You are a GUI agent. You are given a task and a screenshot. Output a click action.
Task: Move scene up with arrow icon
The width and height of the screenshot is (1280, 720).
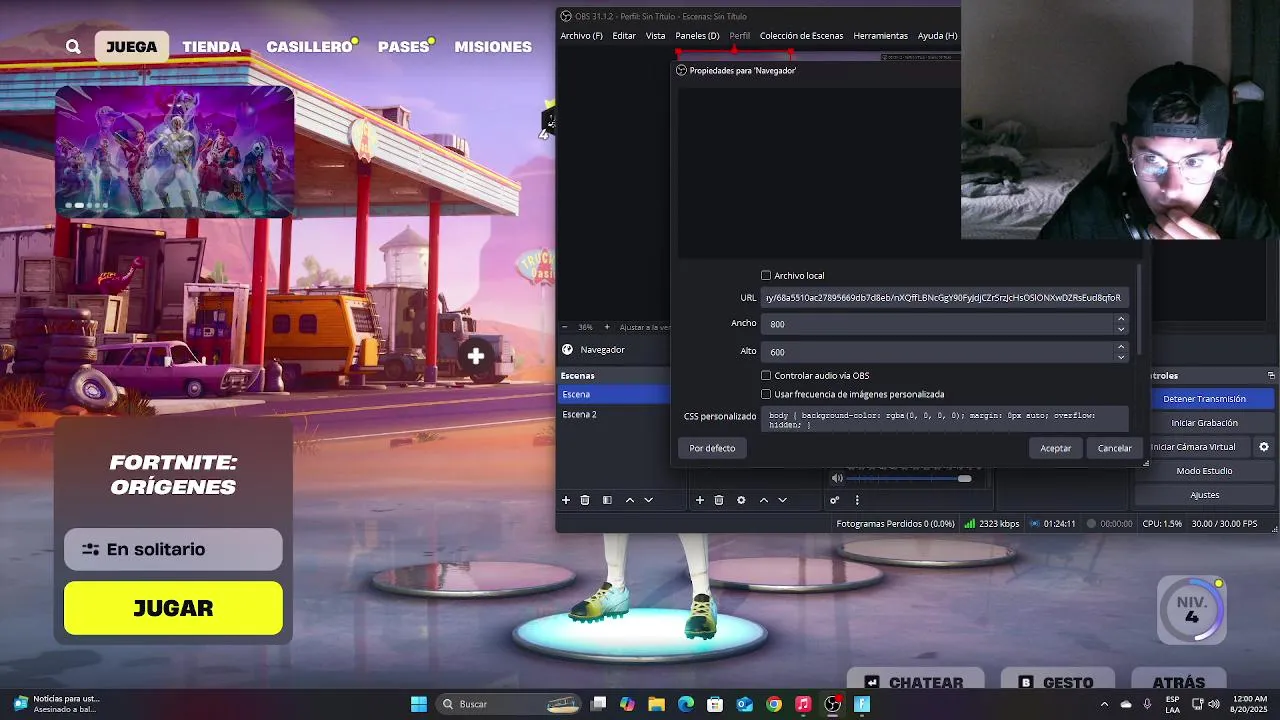pyautogui.click(x=629, y=500)
